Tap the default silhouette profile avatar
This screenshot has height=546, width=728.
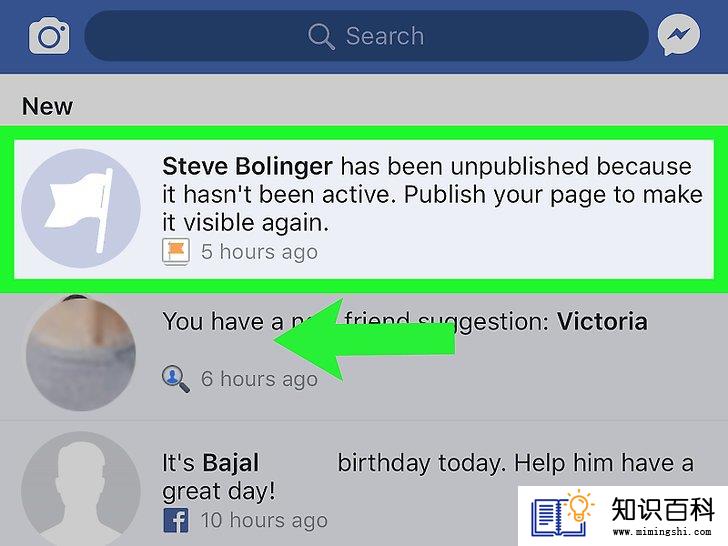click(x=81, y=488)
